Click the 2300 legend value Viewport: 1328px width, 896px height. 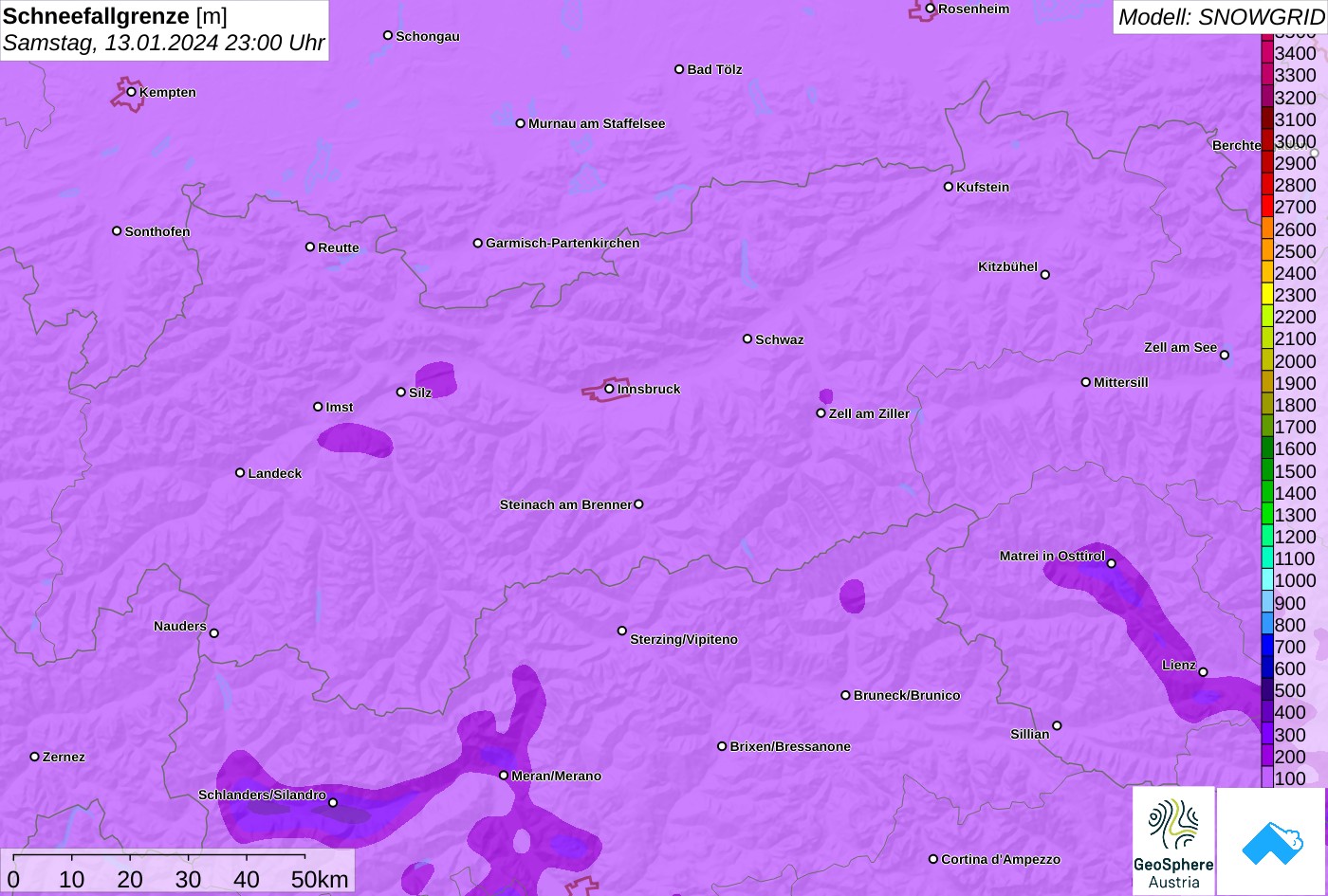1295,295
